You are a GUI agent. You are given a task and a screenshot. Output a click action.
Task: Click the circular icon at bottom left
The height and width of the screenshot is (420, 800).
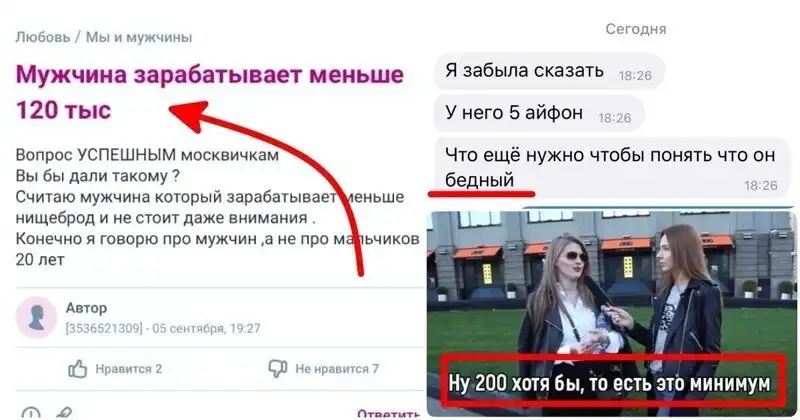click(x=31, y=413)
